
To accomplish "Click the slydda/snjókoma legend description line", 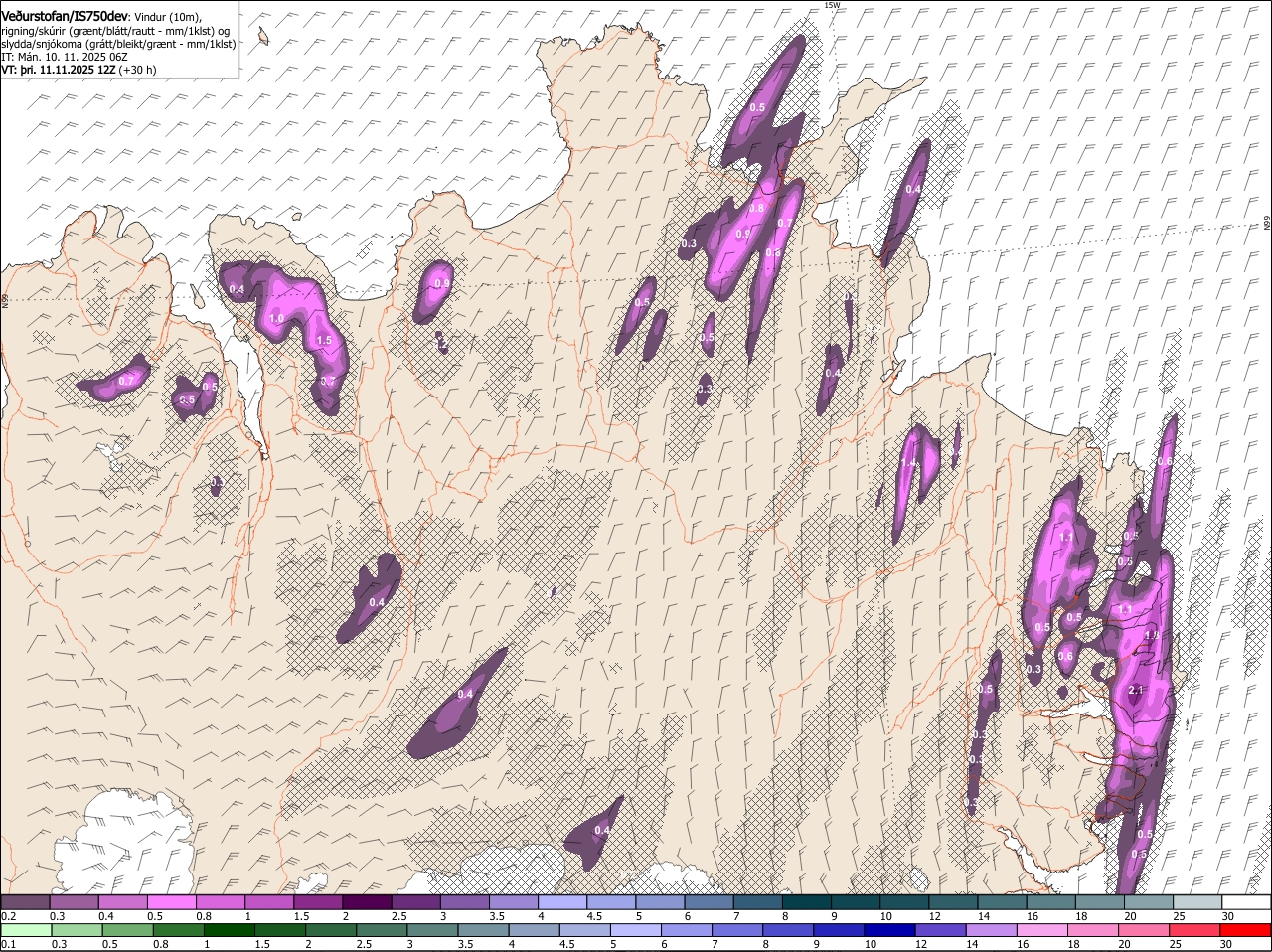I will pyautogui.click(x=118, y=43).
